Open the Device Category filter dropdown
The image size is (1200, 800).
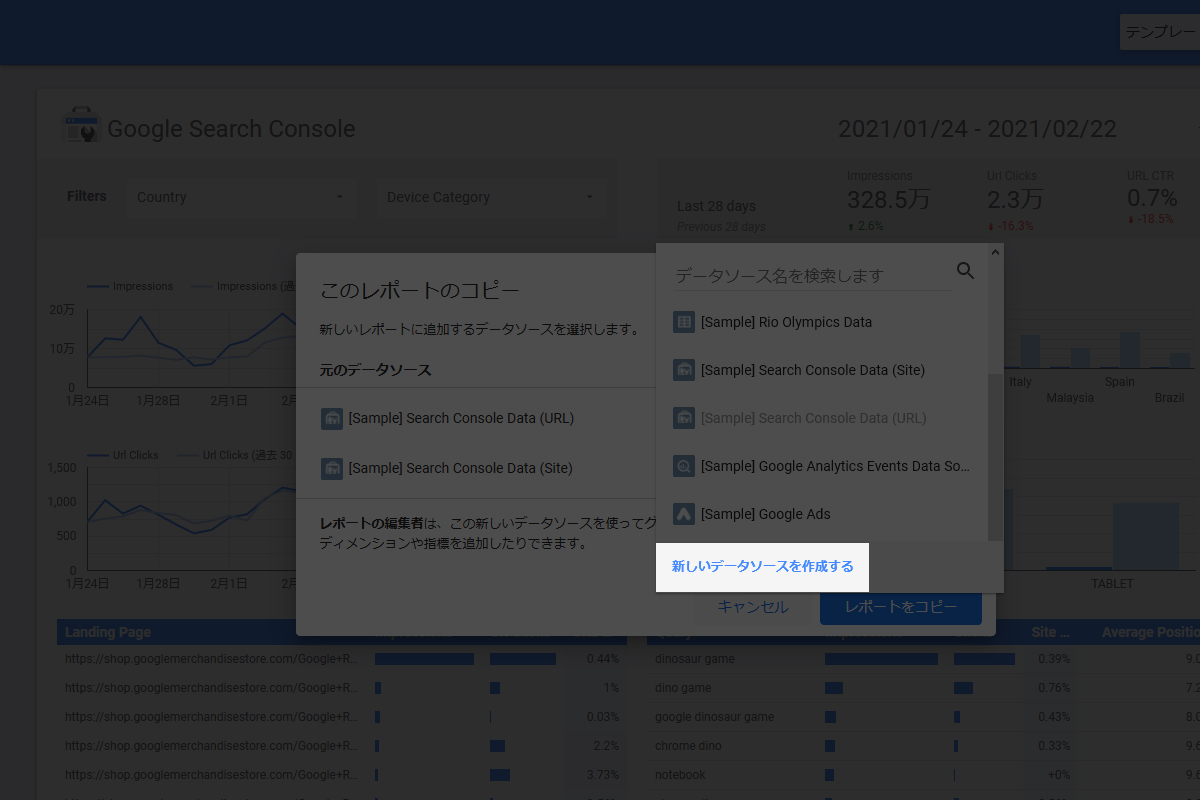click(490, 197)
